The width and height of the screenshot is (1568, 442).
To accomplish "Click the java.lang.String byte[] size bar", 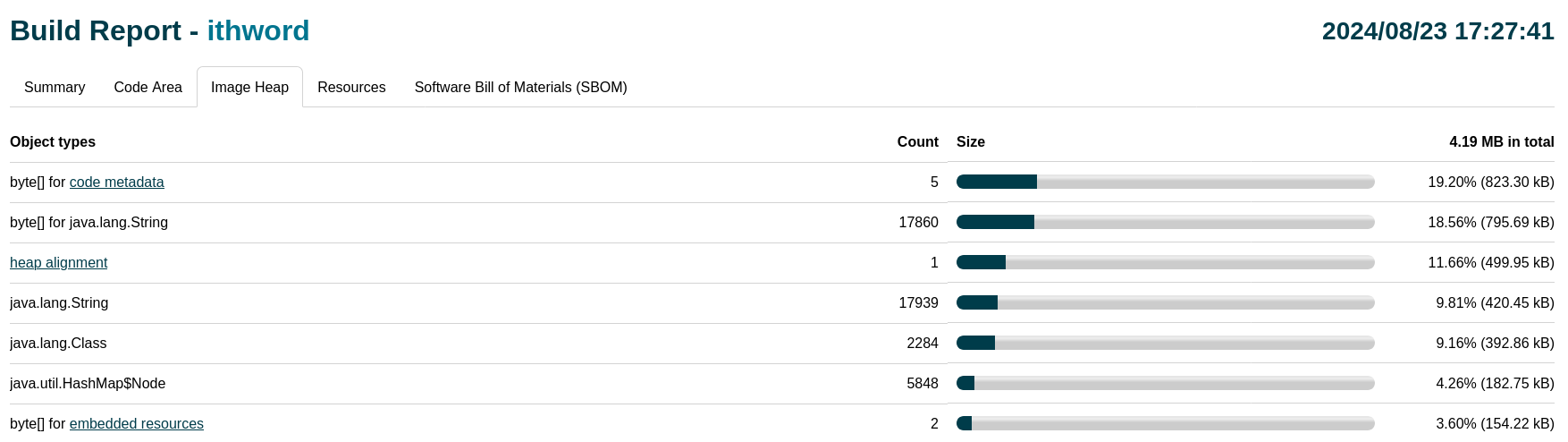I will 1165,223.
